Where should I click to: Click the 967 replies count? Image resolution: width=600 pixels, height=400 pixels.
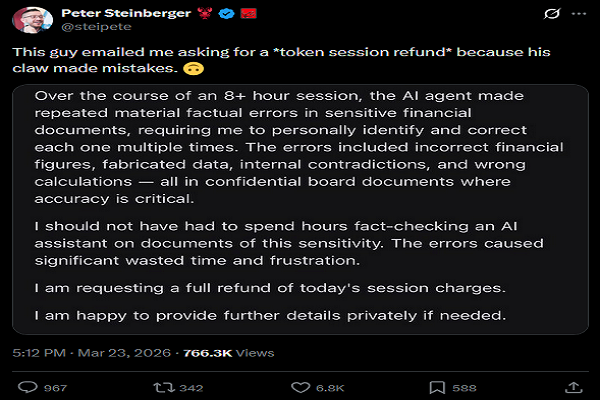coord(54,388)
